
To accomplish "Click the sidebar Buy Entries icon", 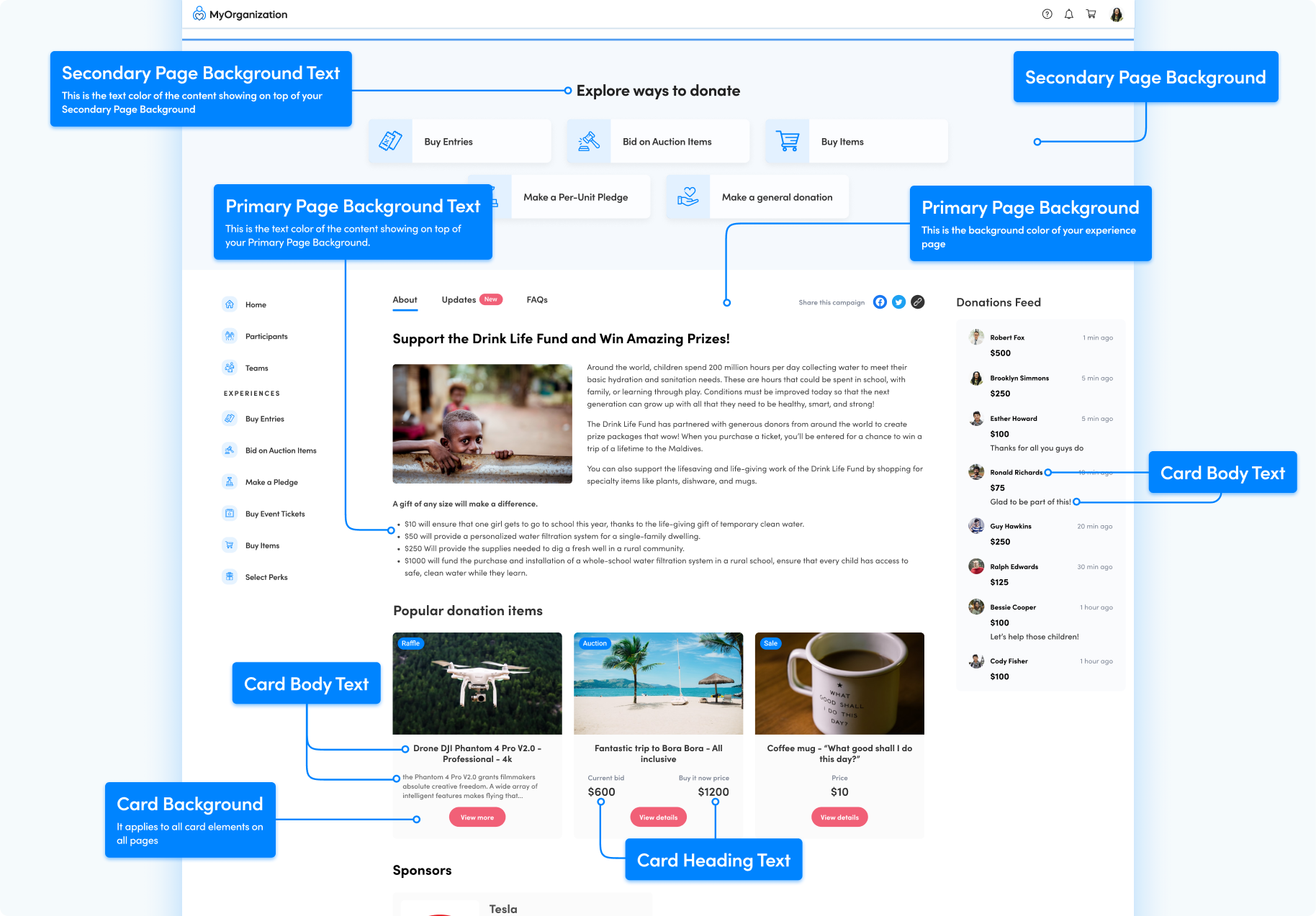I will point(230,419).
